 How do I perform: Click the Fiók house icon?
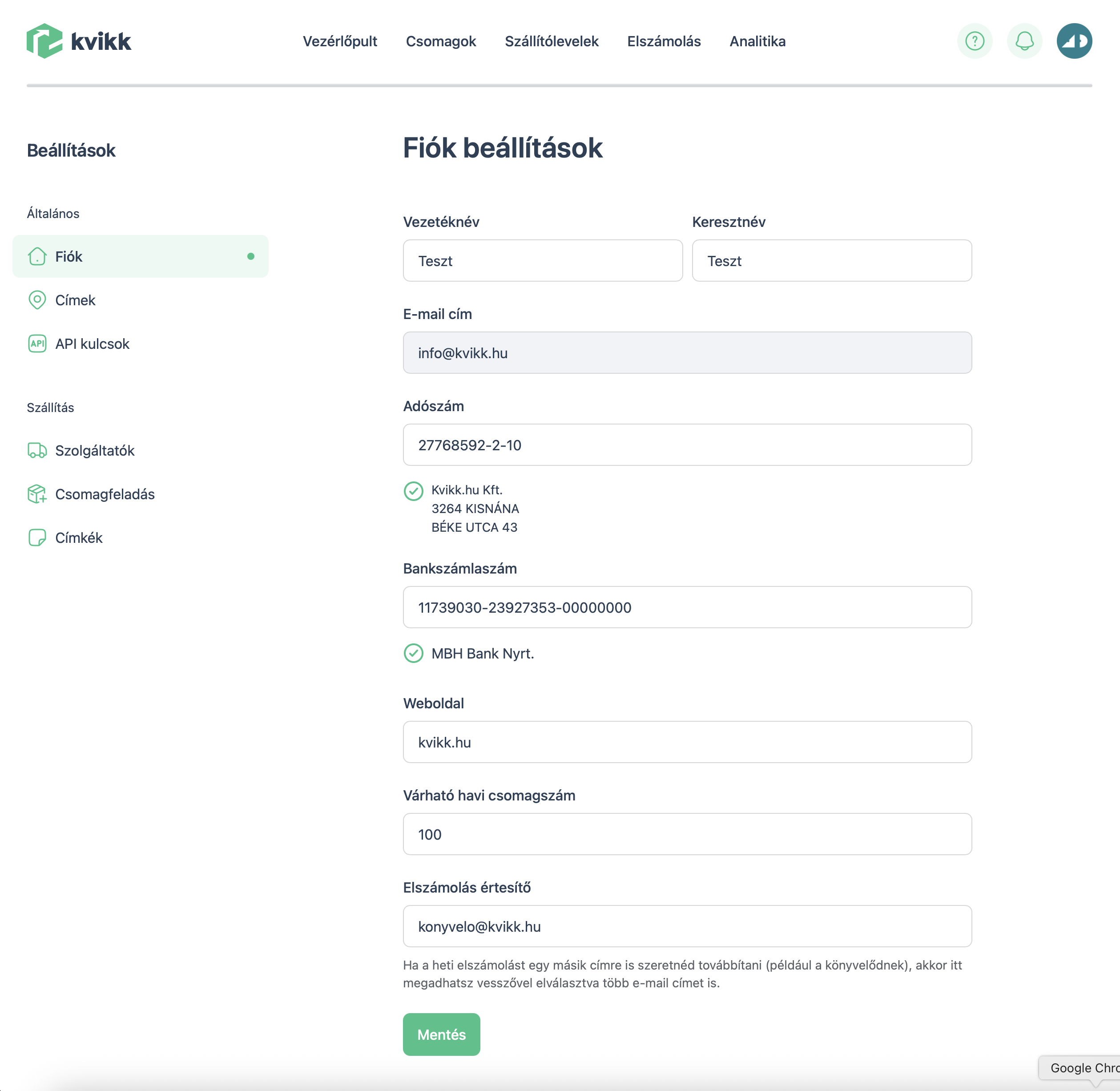(x=37, y=256)
